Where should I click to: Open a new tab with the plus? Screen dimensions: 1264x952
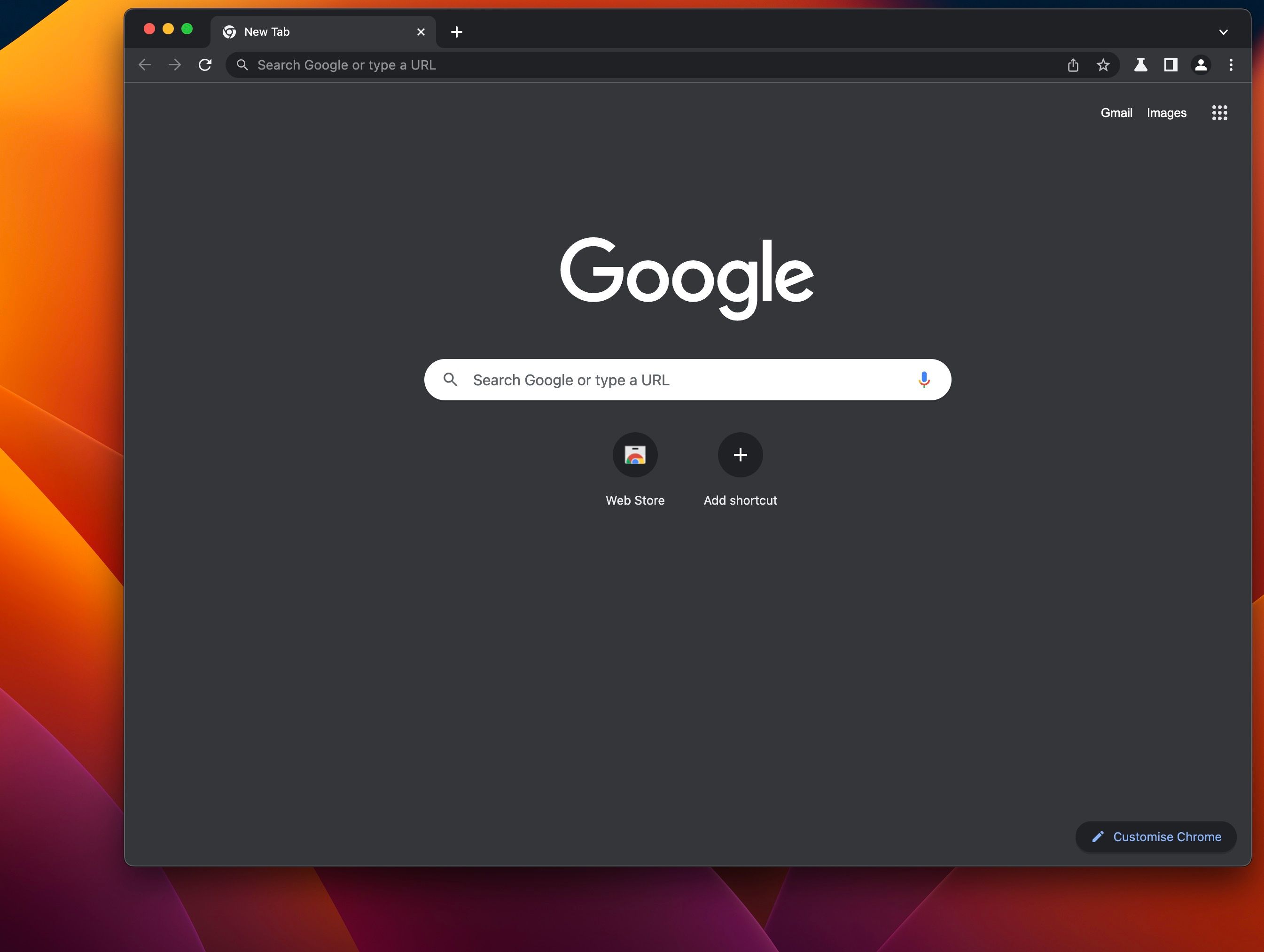[x=456, y=32]
